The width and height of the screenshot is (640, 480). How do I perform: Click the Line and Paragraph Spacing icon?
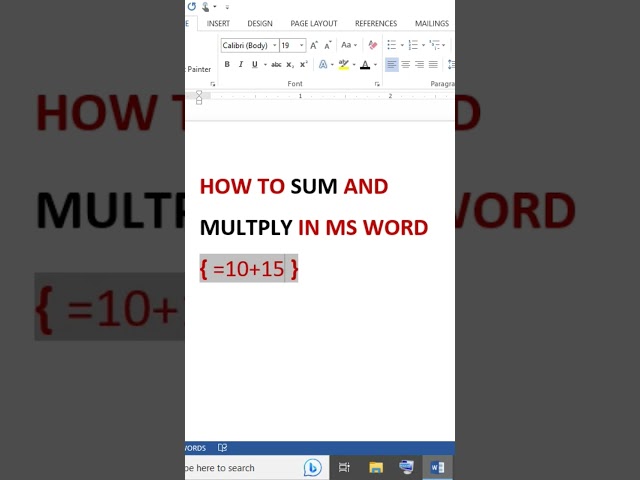point(451,64)
